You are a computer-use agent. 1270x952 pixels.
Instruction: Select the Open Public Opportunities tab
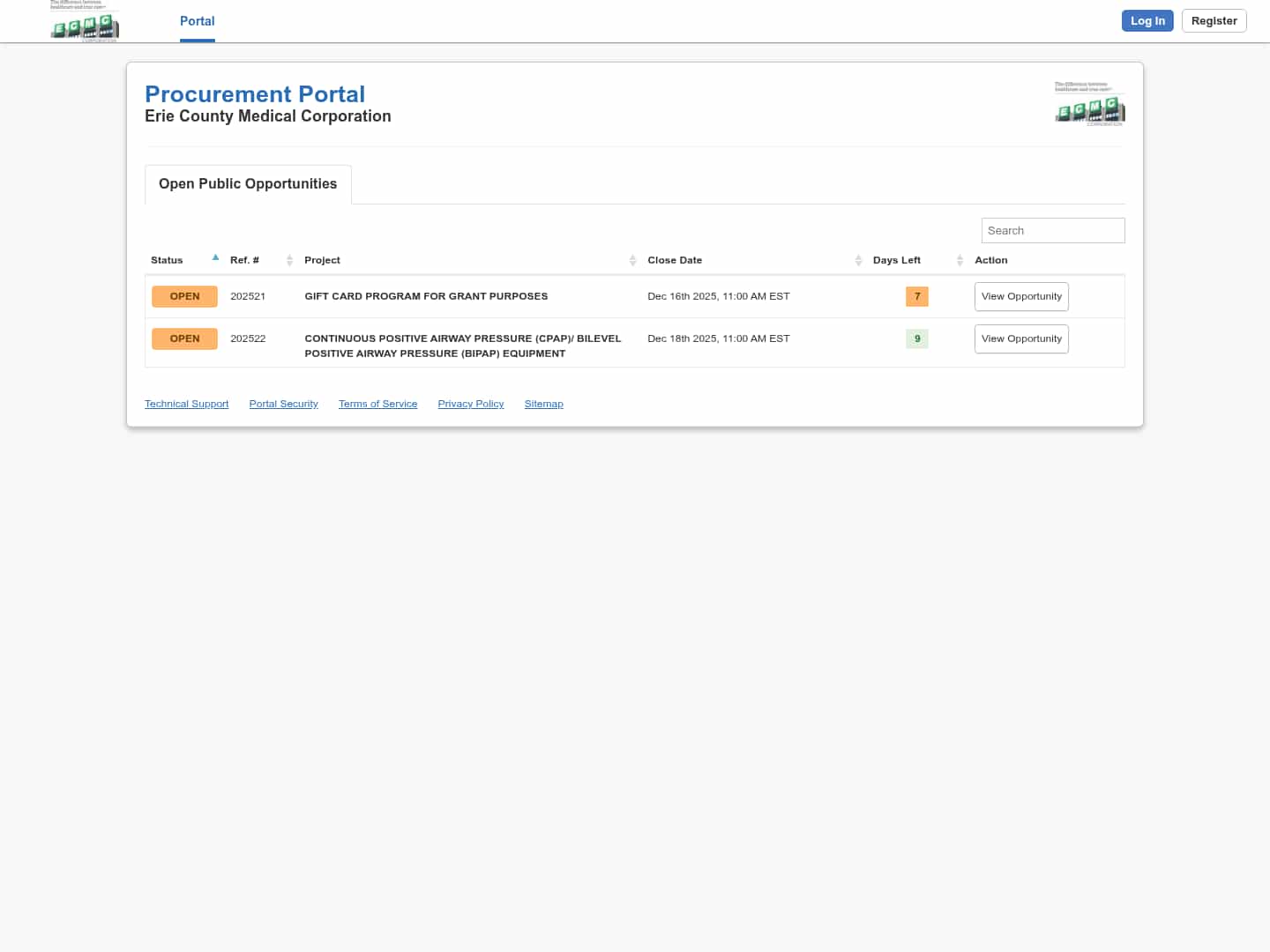(x=248, y=184)
